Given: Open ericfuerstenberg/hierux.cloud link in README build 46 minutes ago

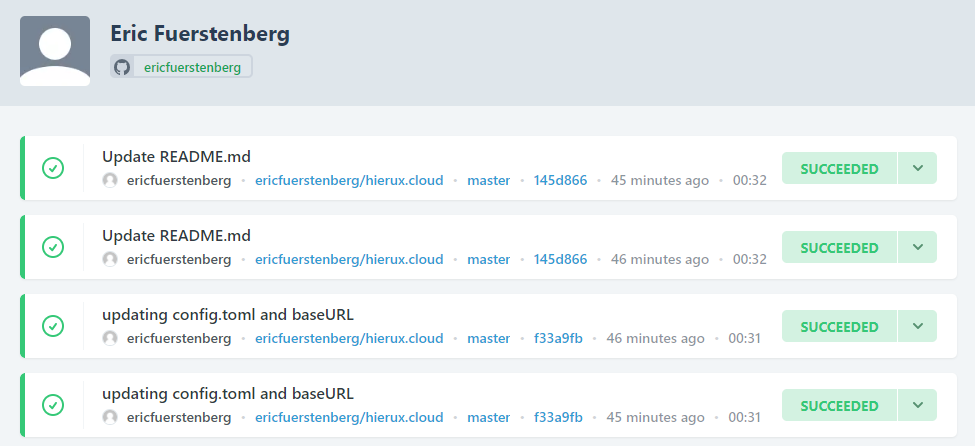Looking at the screenshot, I should pyautogui.click(x=349, y=260).
